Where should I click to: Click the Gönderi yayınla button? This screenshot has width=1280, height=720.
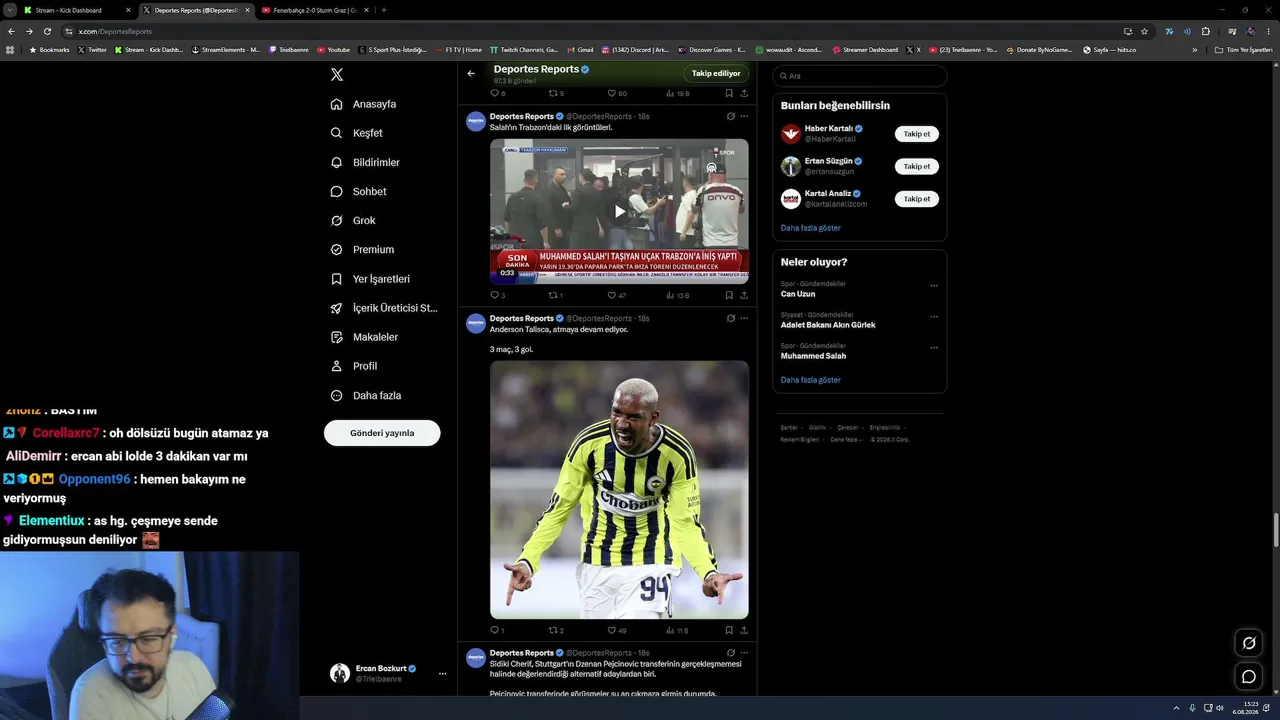pyautogui.click(x=382, y=433)
